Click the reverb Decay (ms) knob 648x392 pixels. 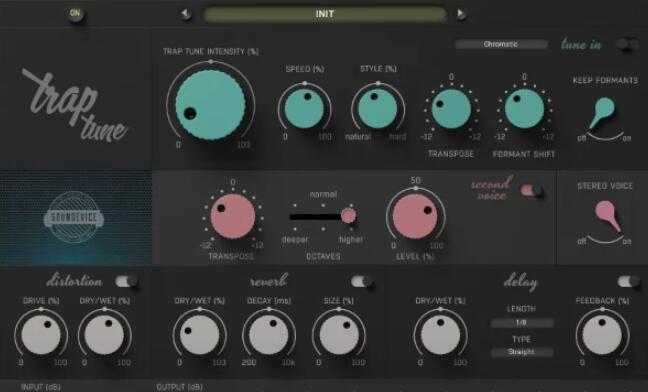269,335
